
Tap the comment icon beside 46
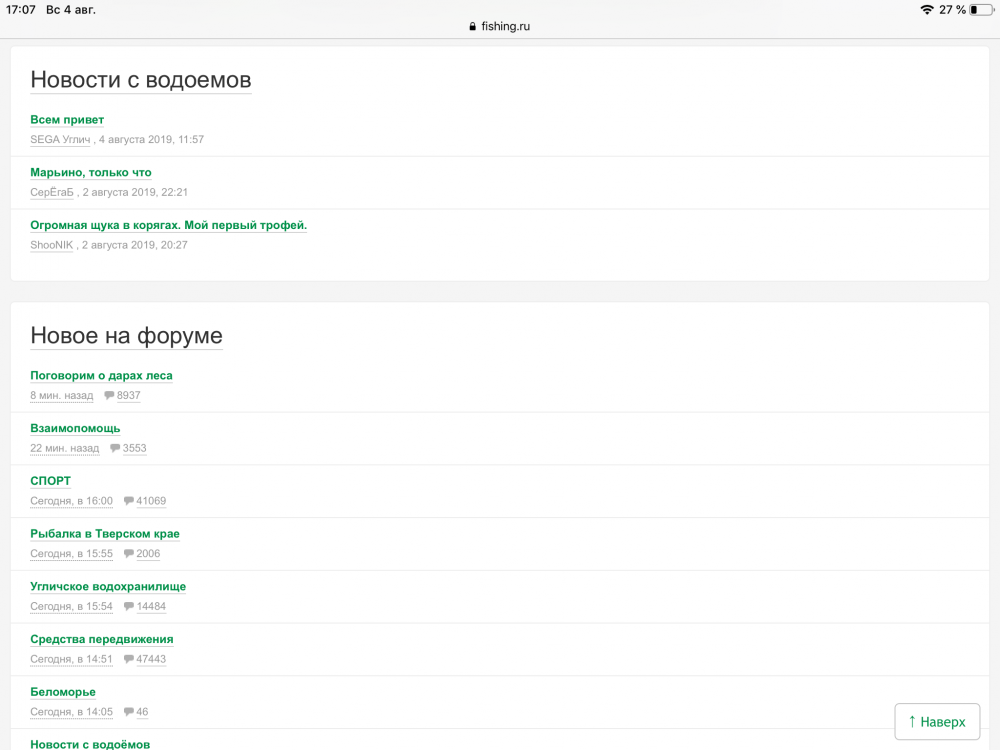129,712
